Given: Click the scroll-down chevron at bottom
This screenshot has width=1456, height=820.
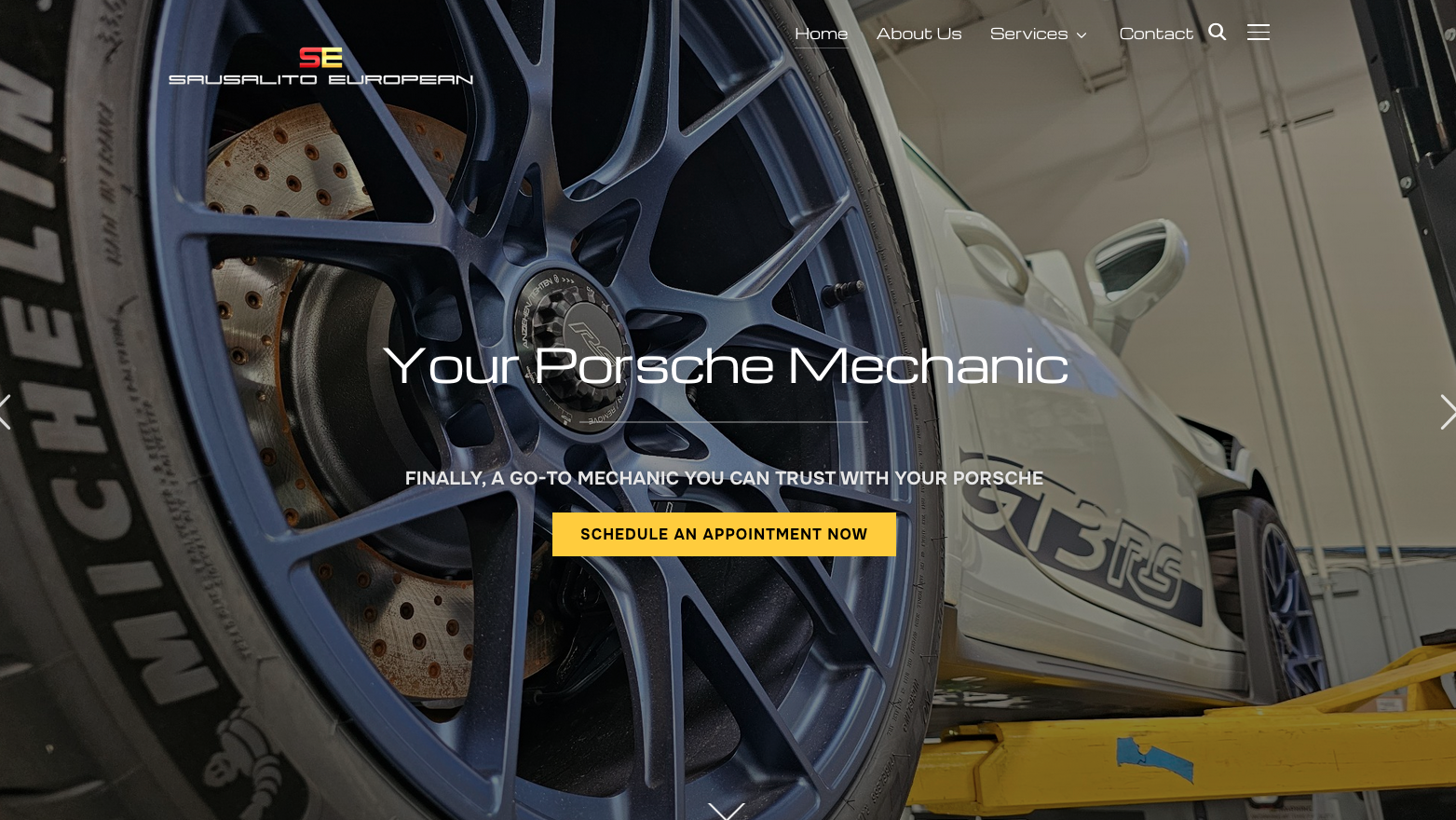Looking at the screenshot, I should 727,811.
